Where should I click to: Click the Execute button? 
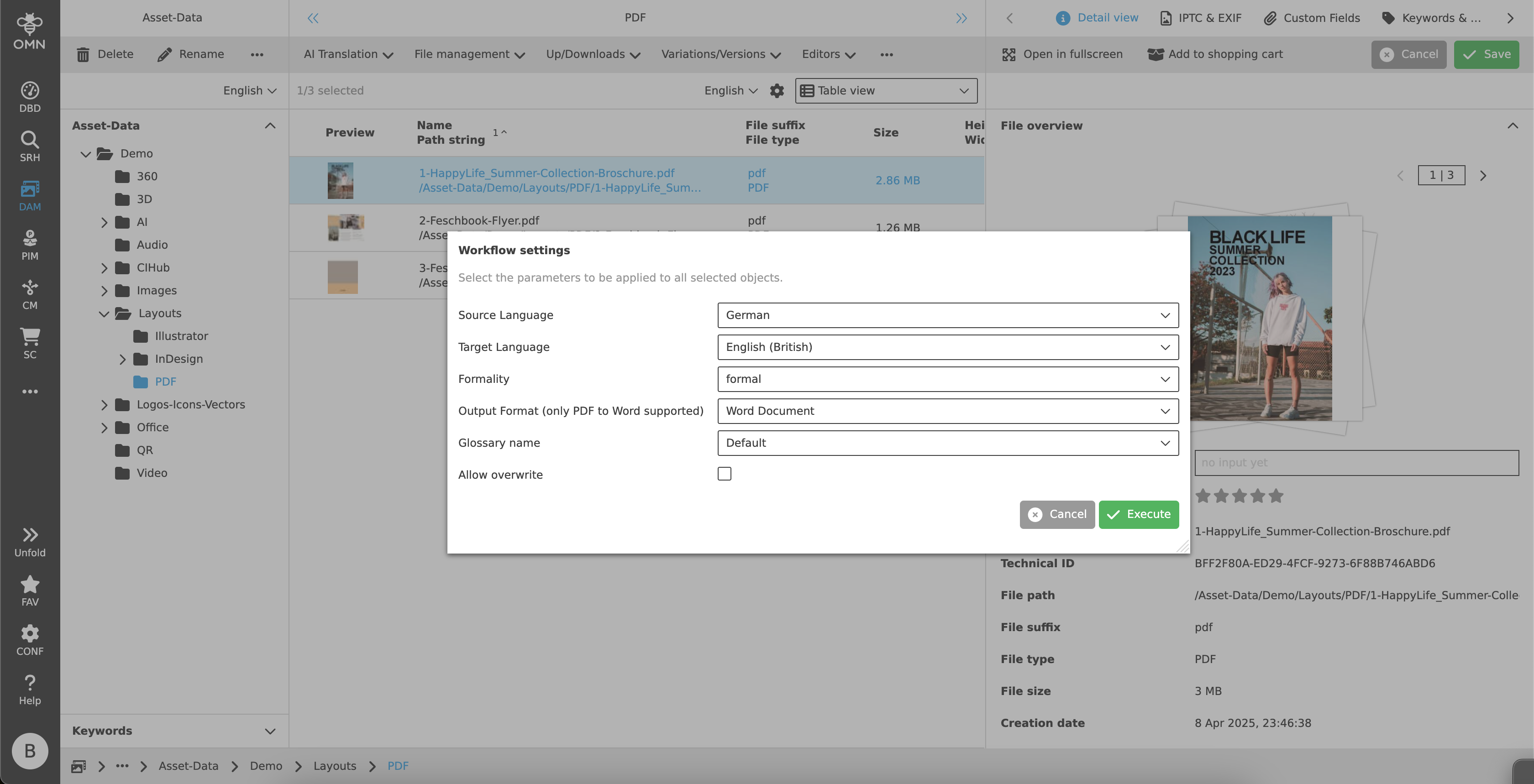pyautogui.click(x=1138, y=514)
